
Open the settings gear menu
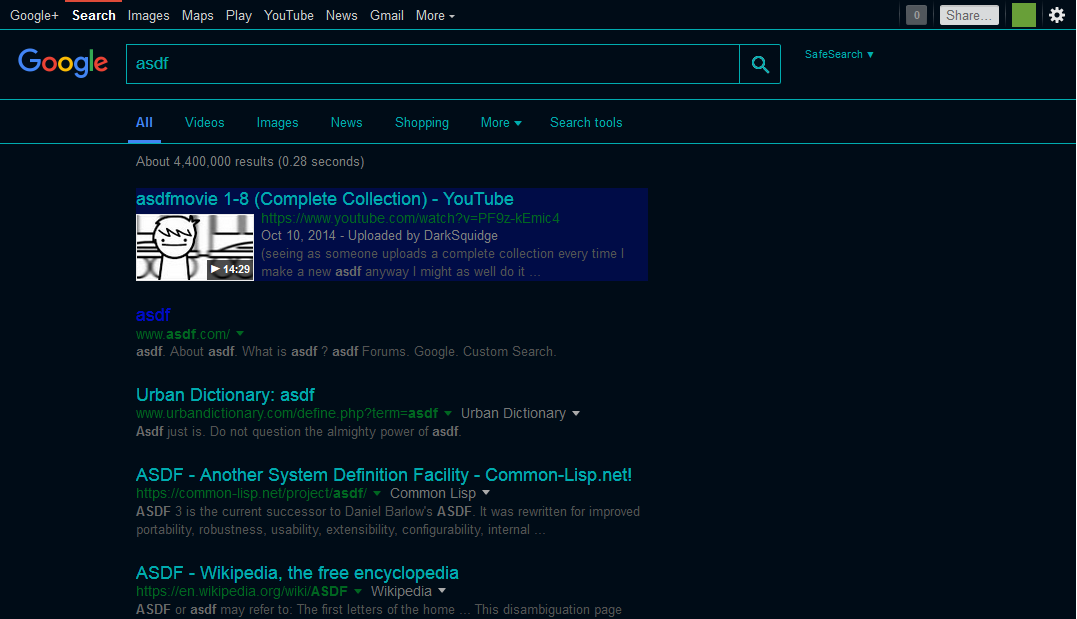pyautogui.click(x=1057, y=15)
